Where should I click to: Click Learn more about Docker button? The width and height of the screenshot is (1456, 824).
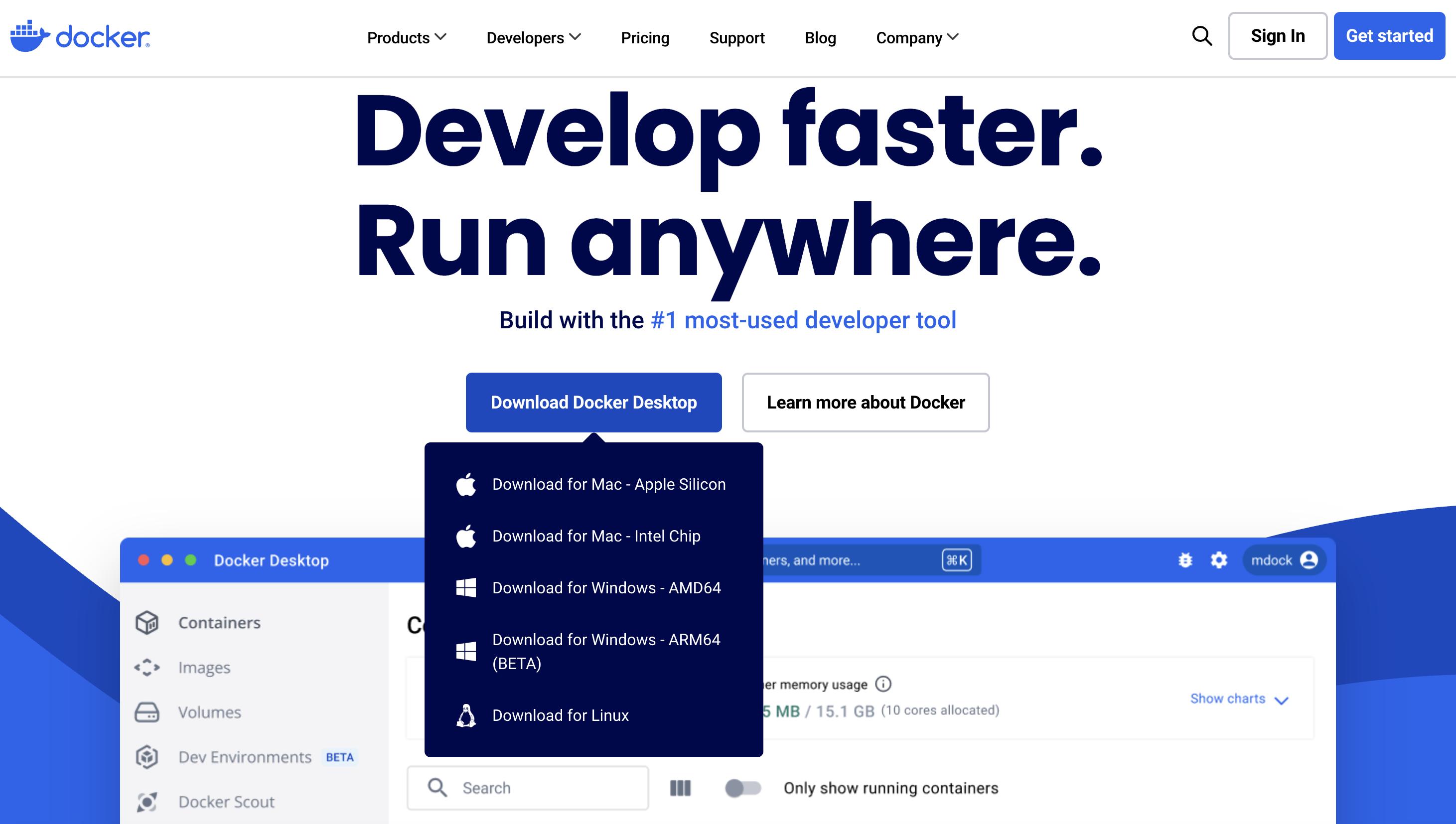tap(866, 403)
